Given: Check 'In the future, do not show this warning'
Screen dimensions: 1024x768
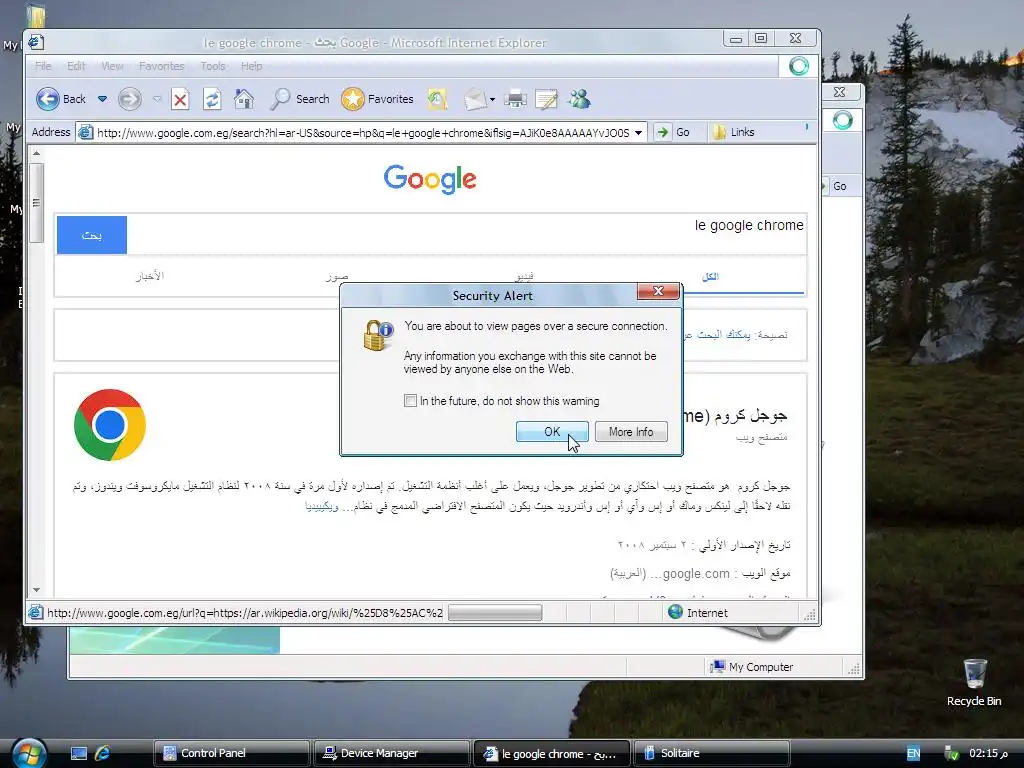Looking at the screenshot, I should [x=410, y=401].
